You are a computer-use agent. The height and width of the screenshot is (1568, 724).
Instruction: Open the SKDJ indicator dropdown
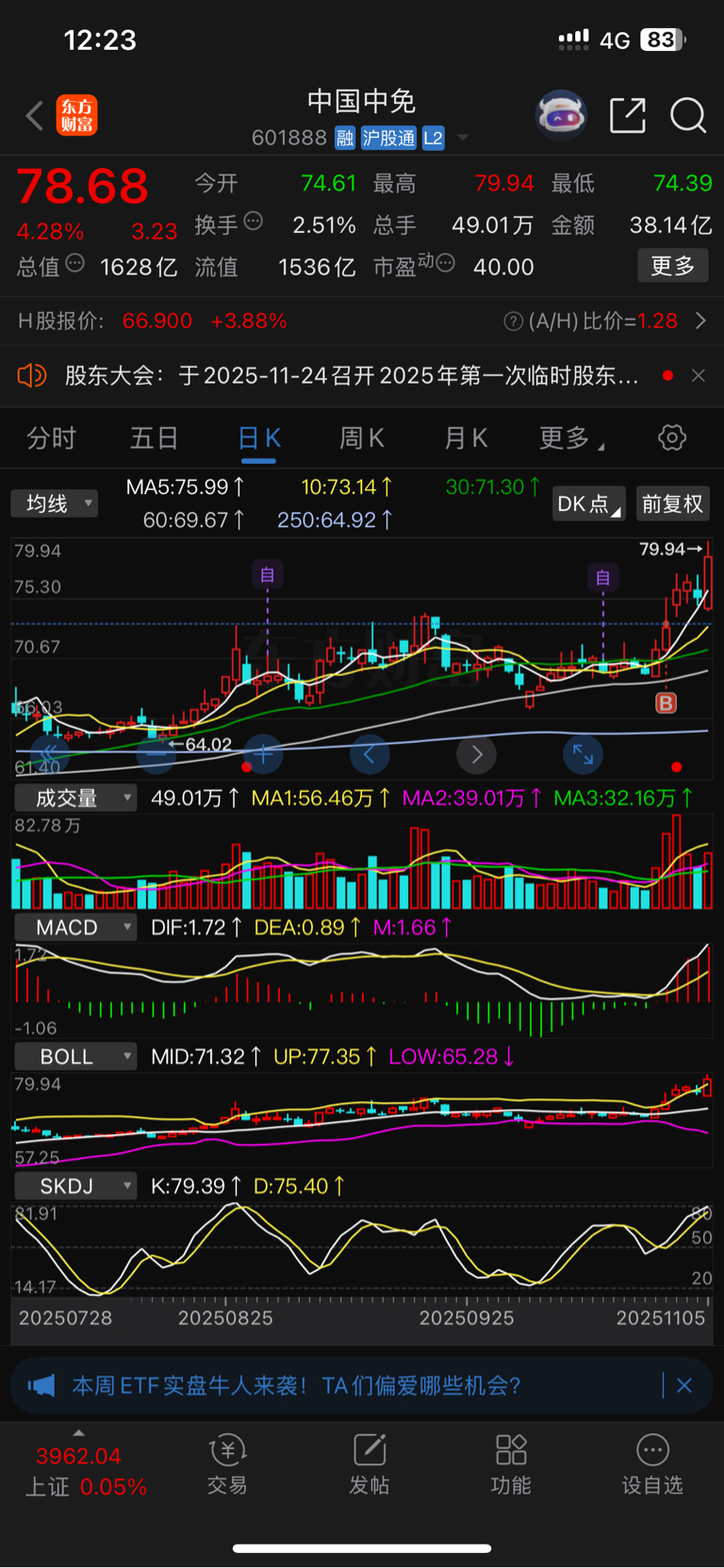coord(75,1186)
